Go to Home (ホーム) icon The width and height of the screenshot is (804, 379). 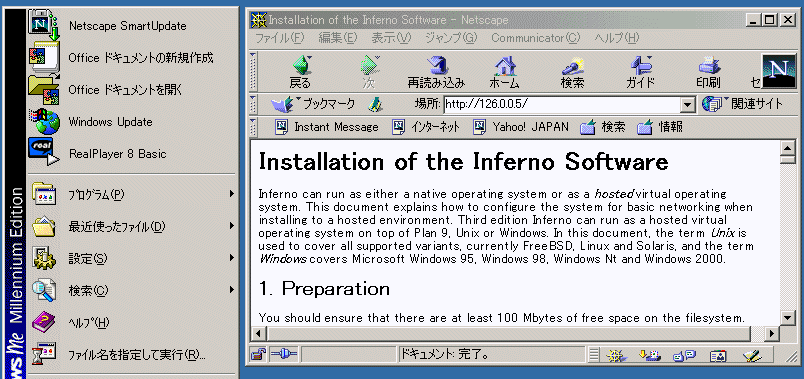coord(505,72)
